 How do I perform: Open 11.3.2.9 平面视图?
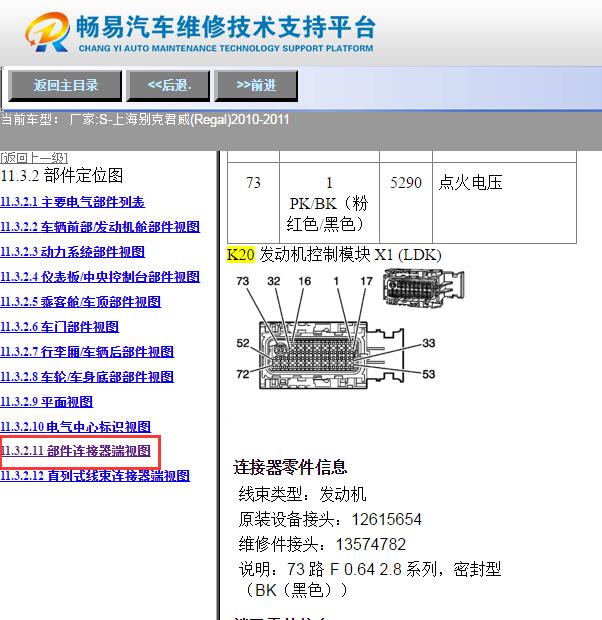47,402
